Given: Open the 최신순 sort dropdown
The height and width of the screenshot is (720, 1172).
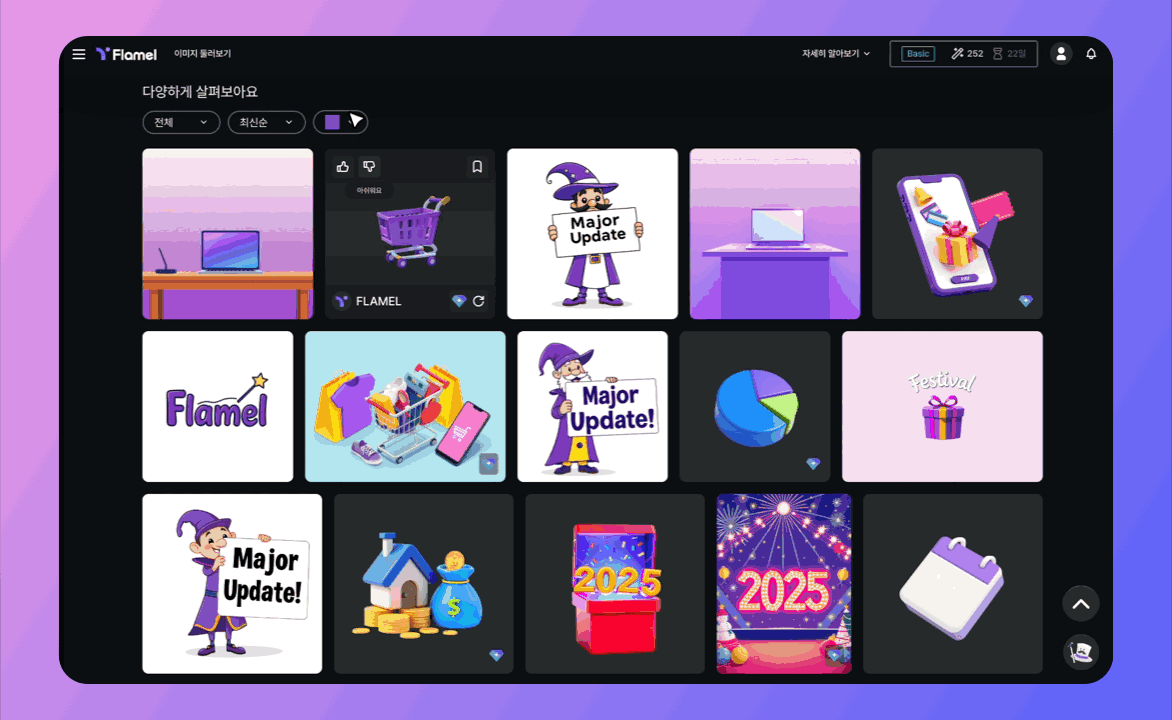Looking at the screenshot, I should point(266,122).
